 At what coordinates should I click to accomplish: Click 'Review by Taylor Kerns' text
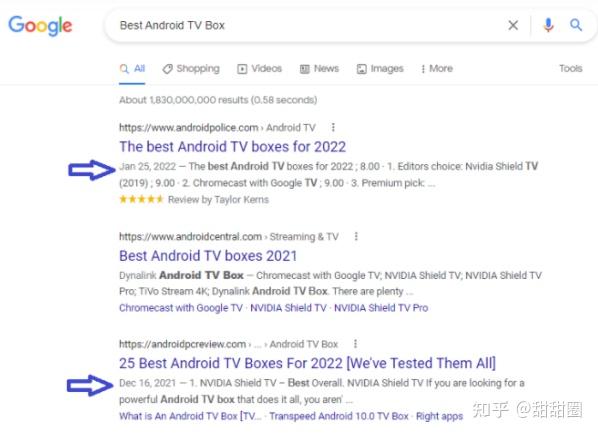(219, 199)
